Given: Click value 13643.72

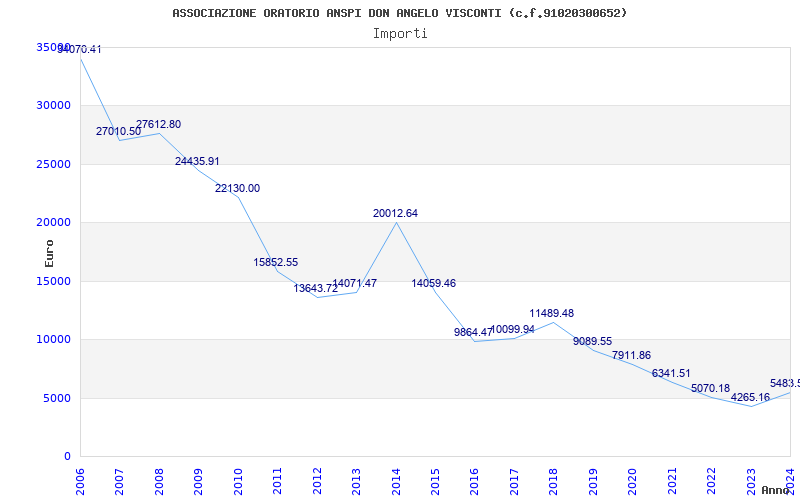Looking at the screenshot, I should [315, 288].
